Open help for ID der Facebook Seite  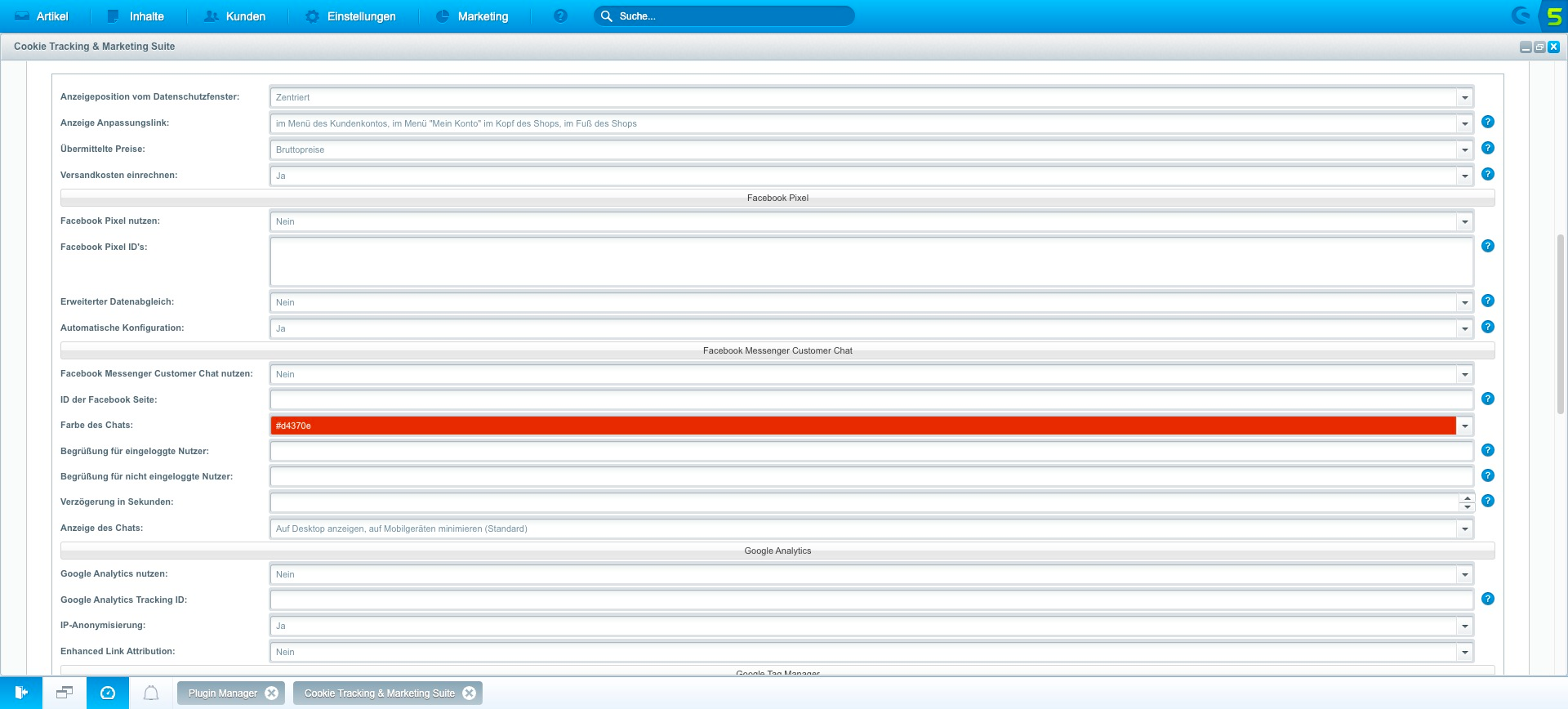(1488, 399)
